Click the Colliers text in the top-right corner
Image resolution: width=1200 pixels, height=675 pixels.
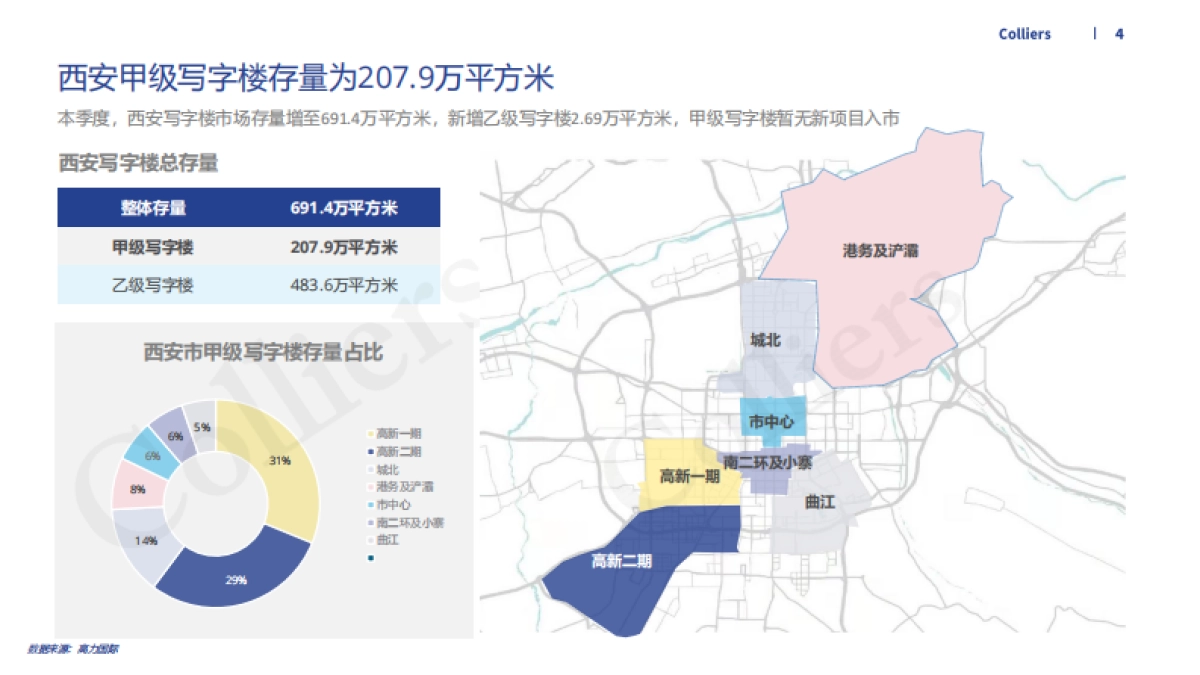(x=1025, y=33)
